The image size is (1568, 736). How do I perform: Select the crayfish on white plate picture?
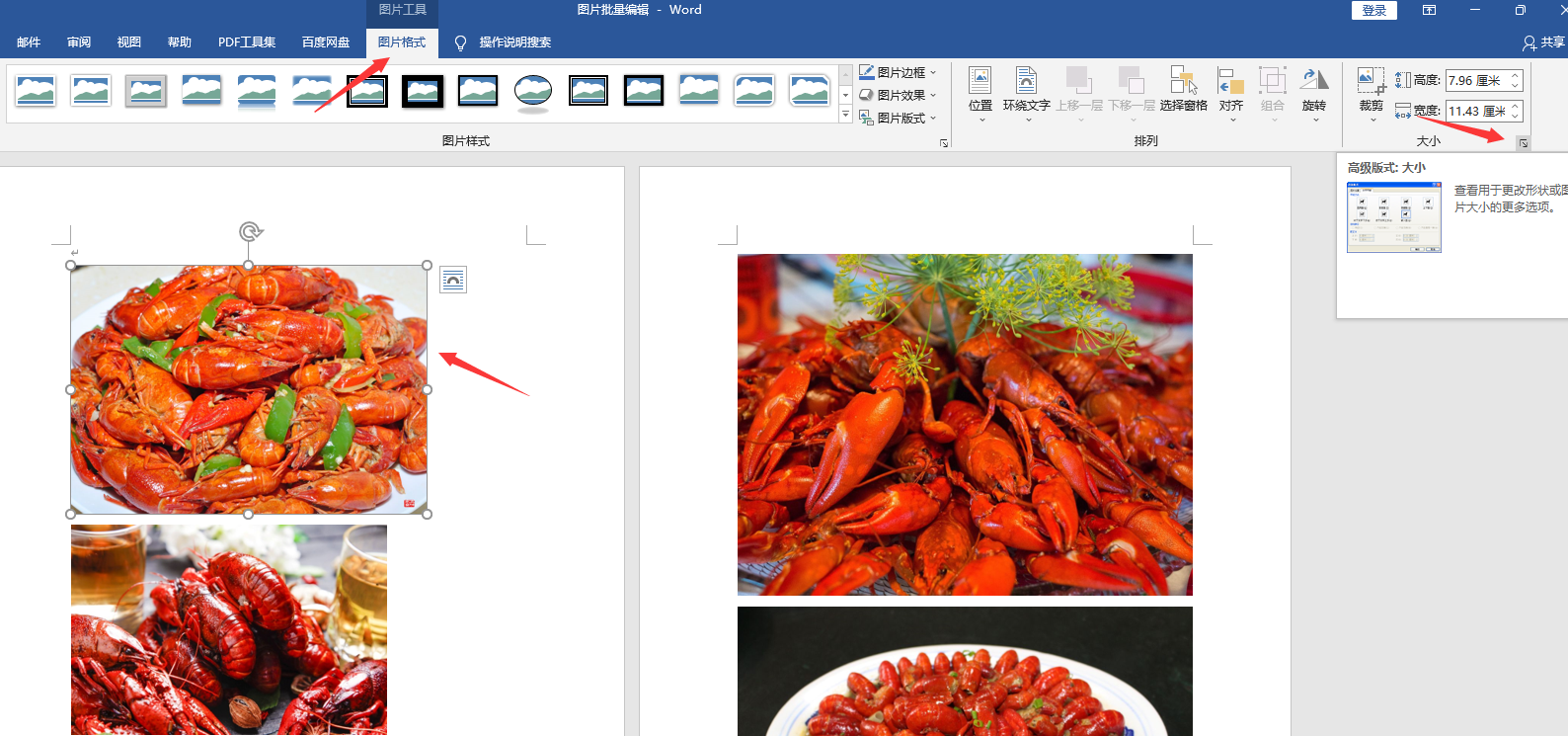[965, 672]
